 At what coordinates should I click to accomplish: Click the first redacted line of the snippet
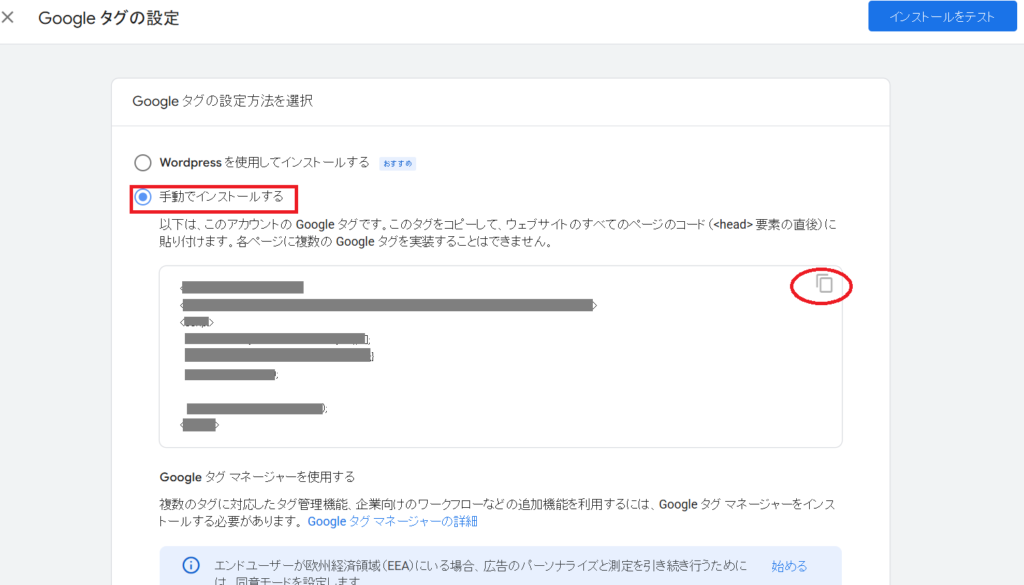[242, 288]
